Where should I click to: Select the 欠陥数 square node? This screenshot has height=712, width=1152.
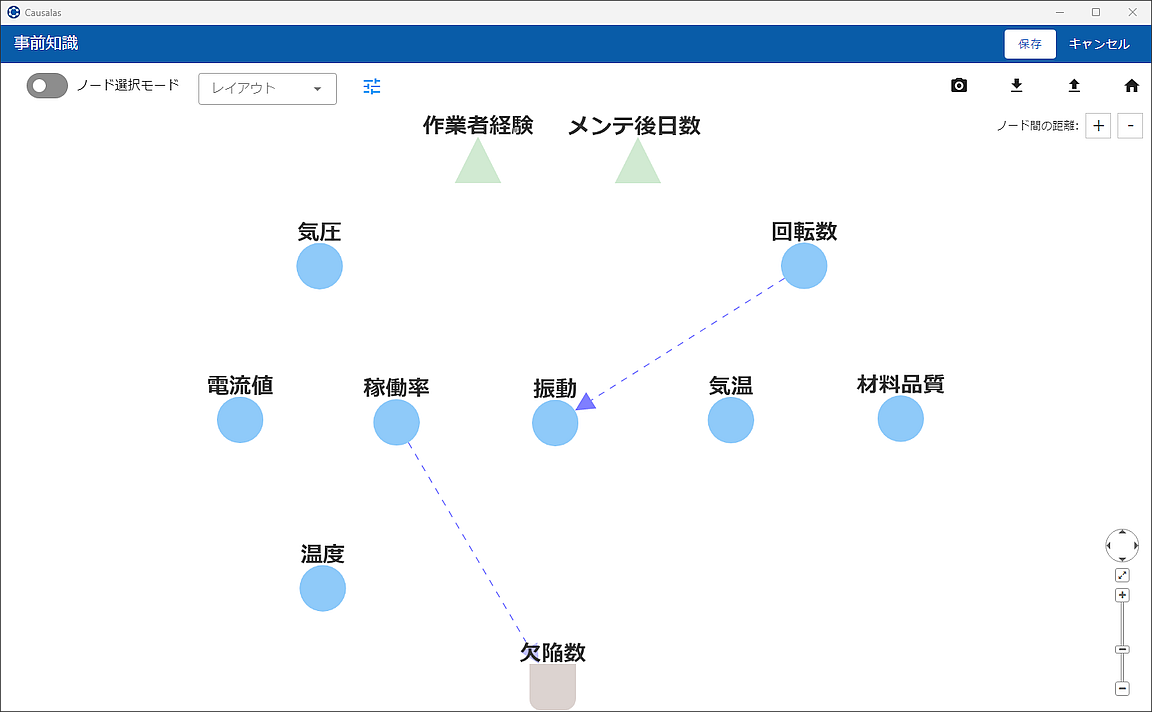coord(552,687)
